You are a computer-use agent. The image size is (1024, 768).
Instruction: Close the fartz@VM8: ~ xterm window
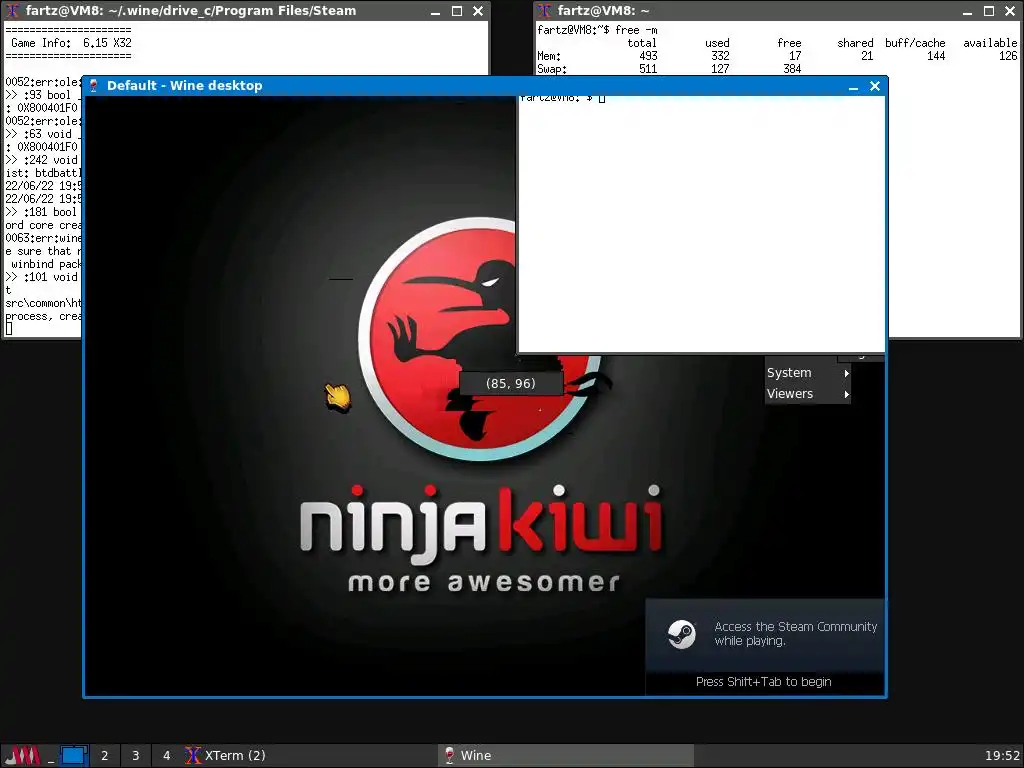[x=1010, y=11]
